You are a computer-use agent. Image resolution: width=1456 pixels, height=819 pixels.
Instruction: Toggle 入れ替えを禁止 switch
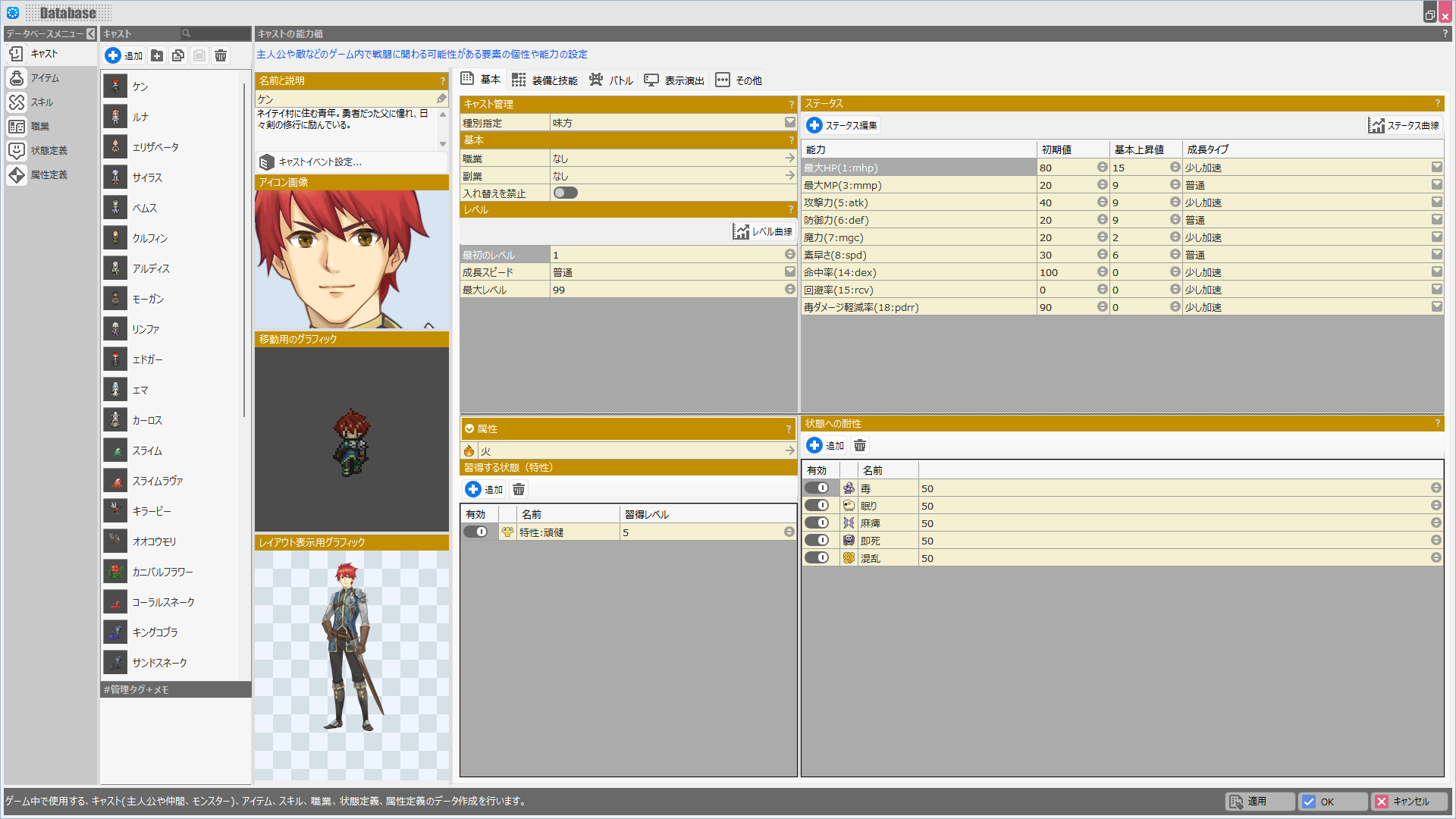coord(565,193)
